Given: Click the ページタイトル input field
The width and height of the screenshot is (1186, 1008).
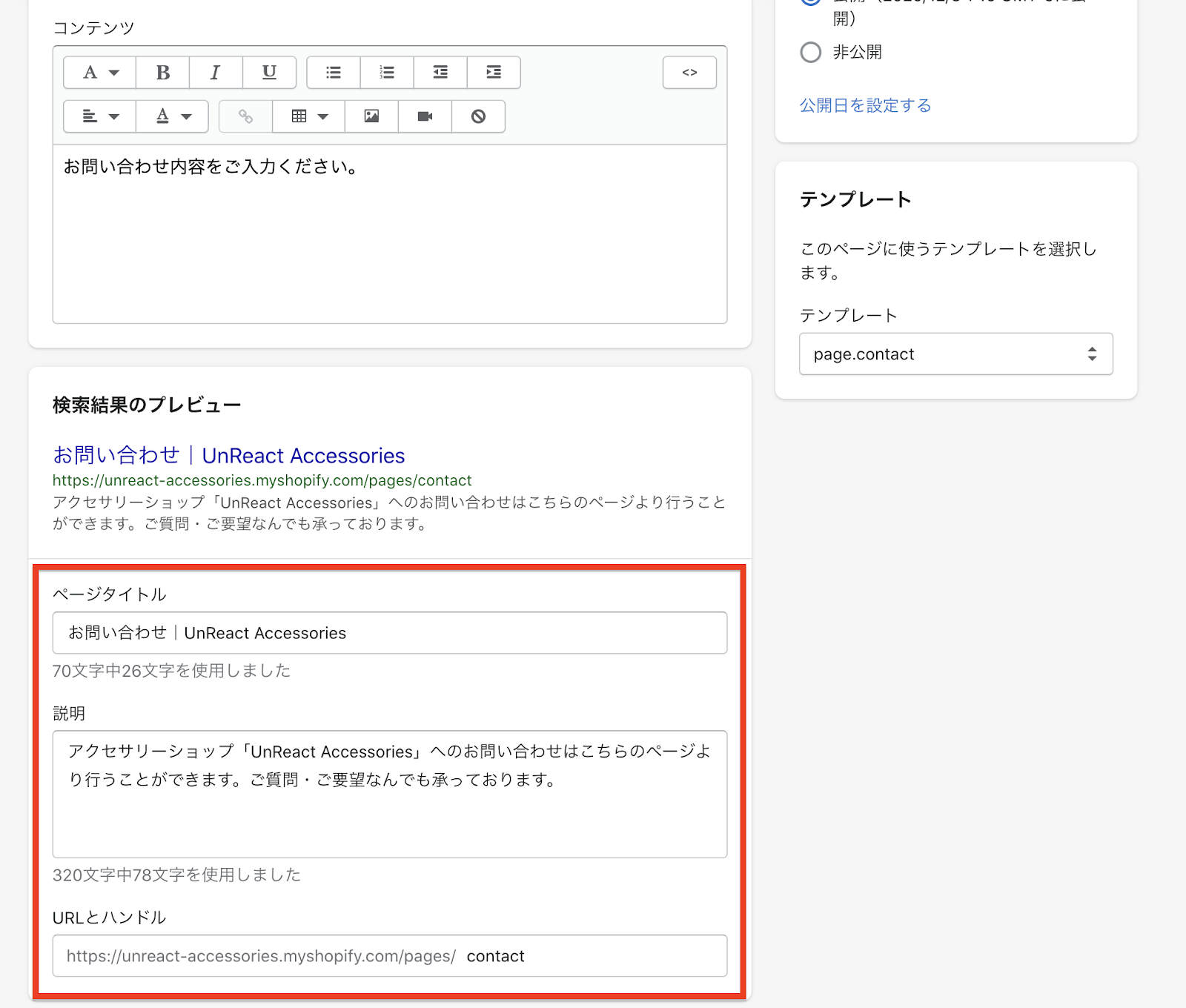Looking at the screenshot, I should pyautogui.click(x=389, y=633).
